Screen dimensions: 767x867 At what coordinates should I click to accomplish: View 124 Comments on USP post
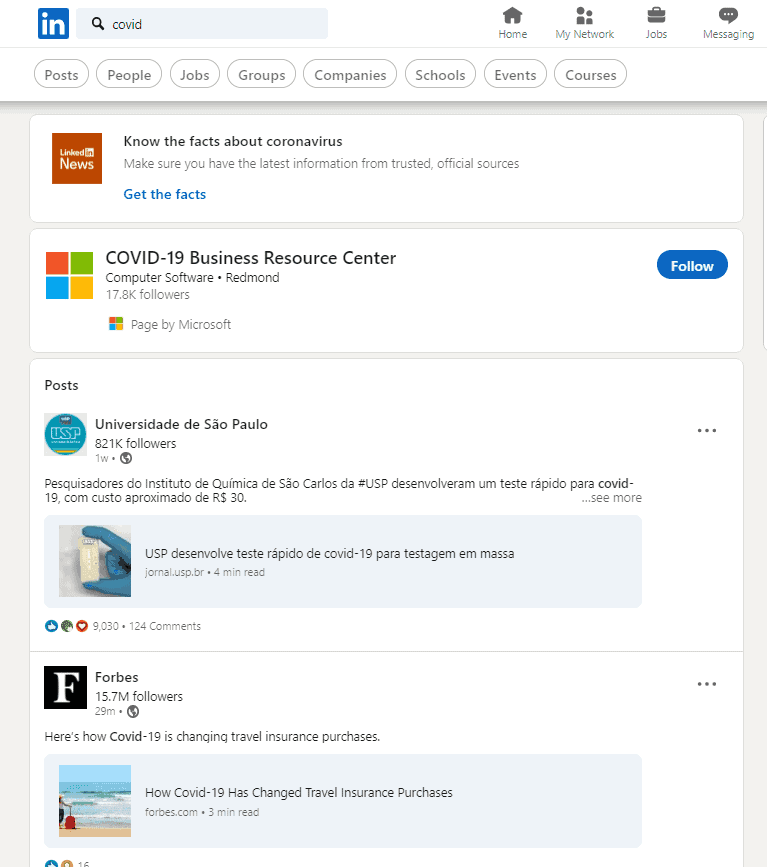pos(165,626)
